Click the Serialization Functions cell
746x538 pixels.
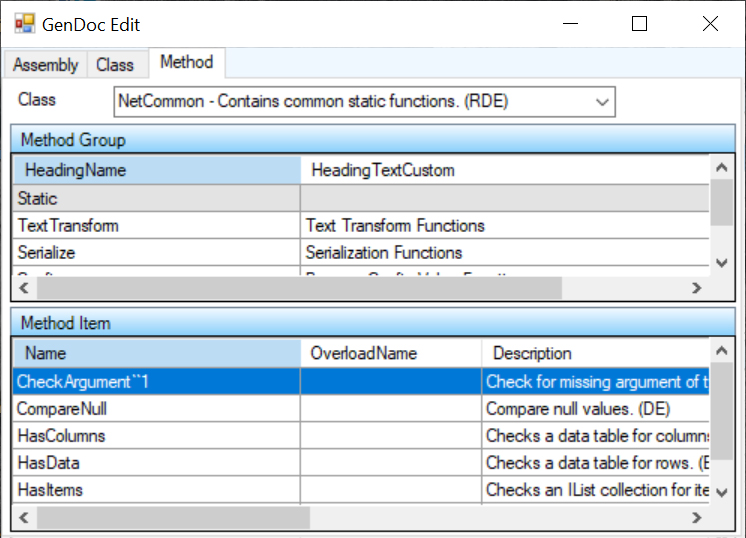coord(505,253)
